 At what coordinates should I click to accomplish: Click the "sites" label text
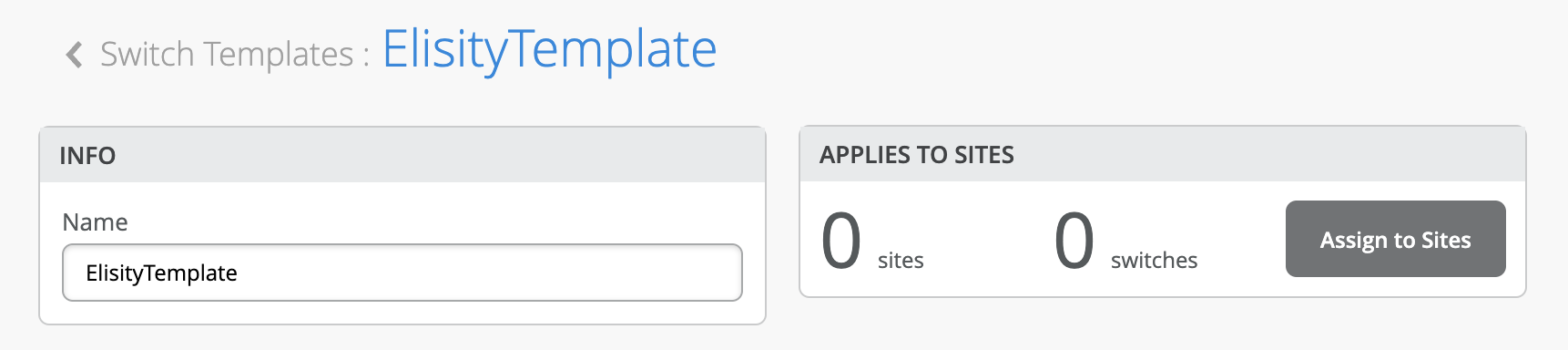[x=901, y=261]
